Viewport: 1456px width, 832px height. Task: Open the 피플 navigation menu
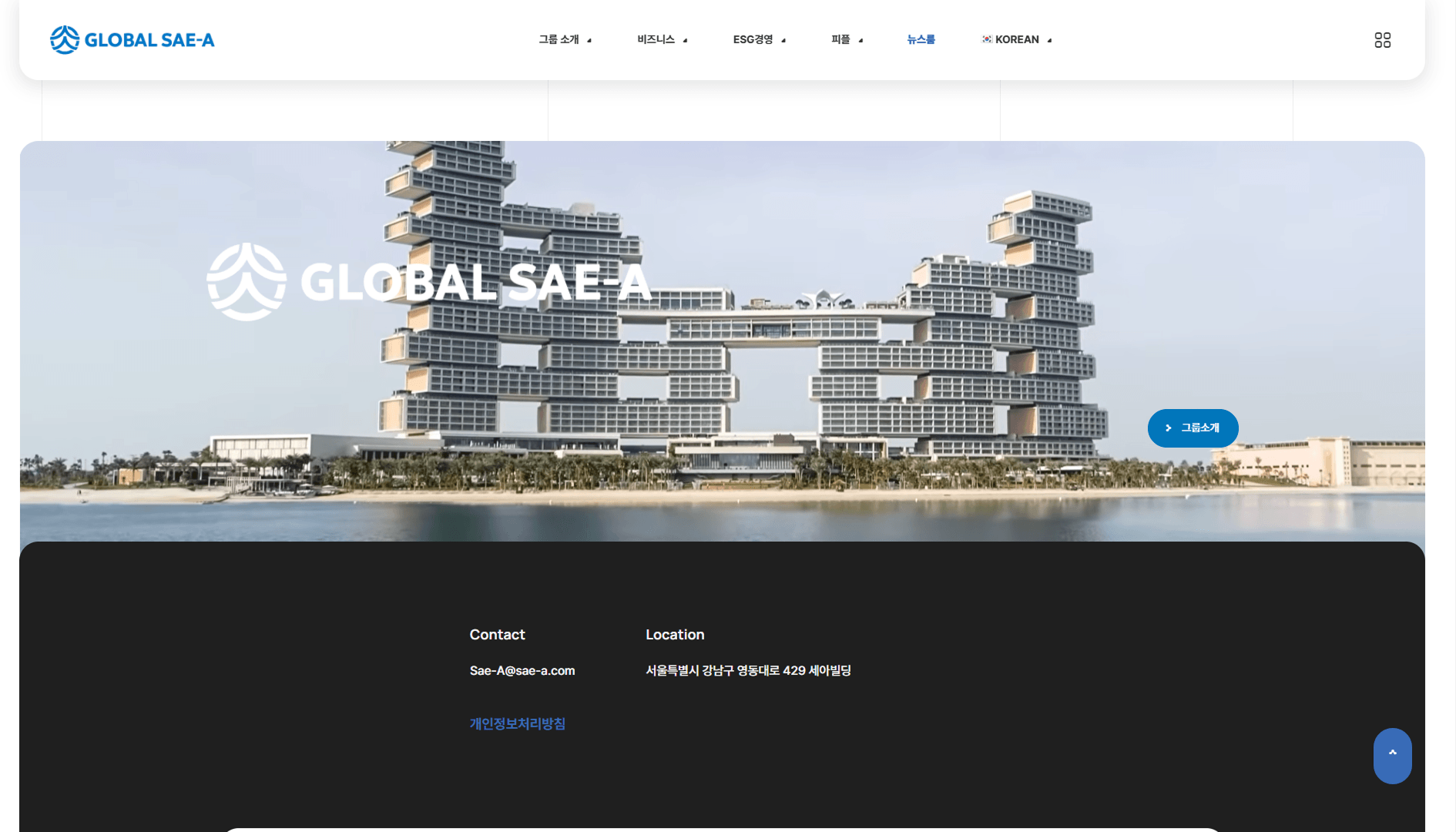(x=847, y=39)
